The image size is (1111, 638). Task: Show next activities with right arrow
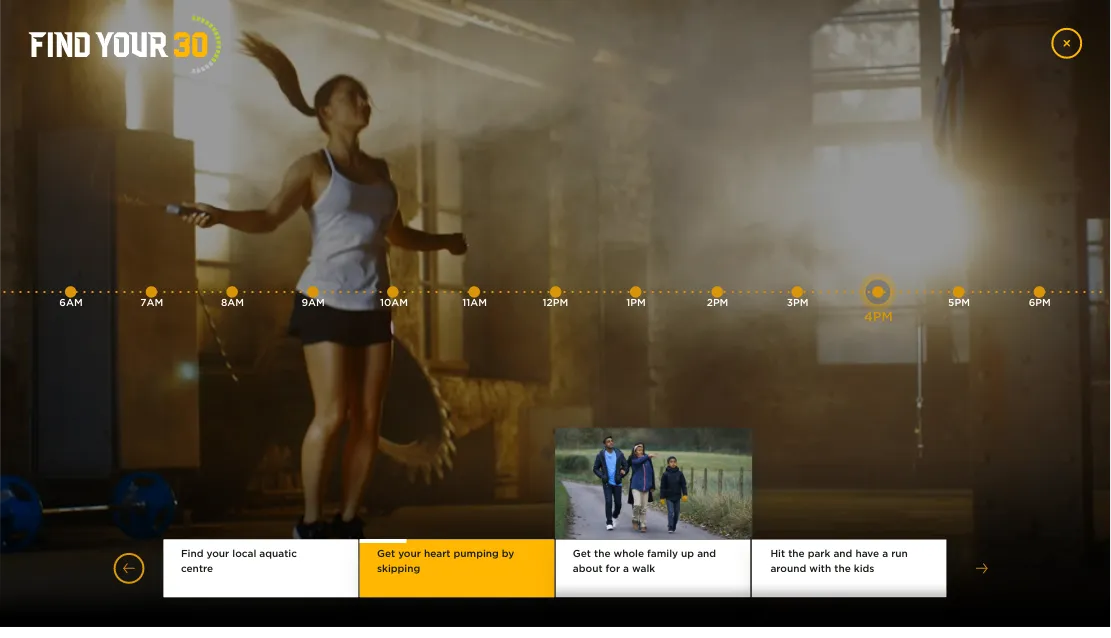[x=981, y=569]
